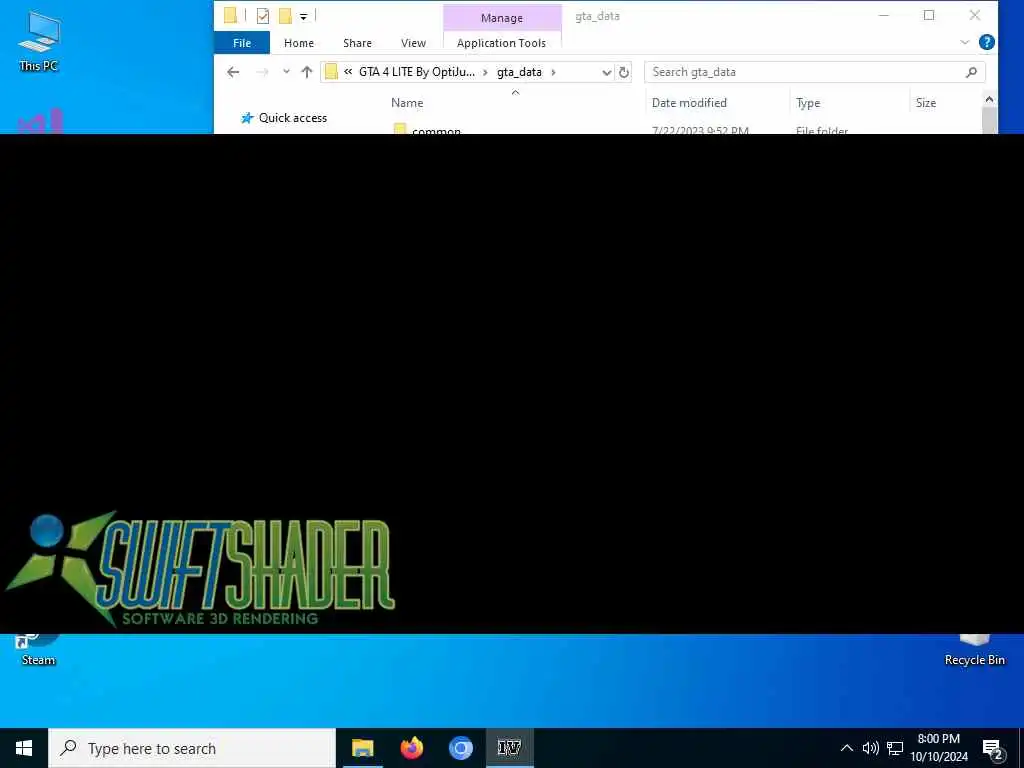Sort by the Type column header
The image size is (1024, 768).
[808, 103]
